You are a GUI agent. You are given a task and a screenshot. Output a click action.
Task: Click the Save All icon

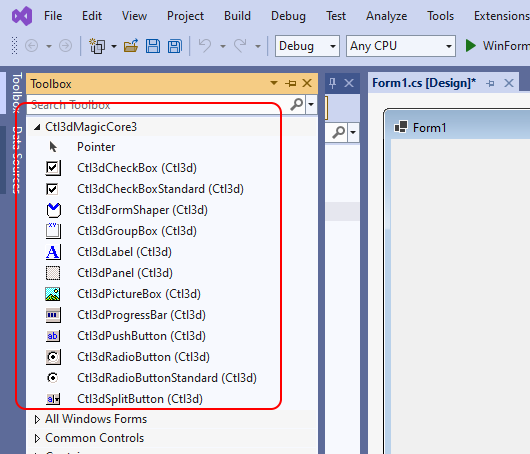click(175, 46)
